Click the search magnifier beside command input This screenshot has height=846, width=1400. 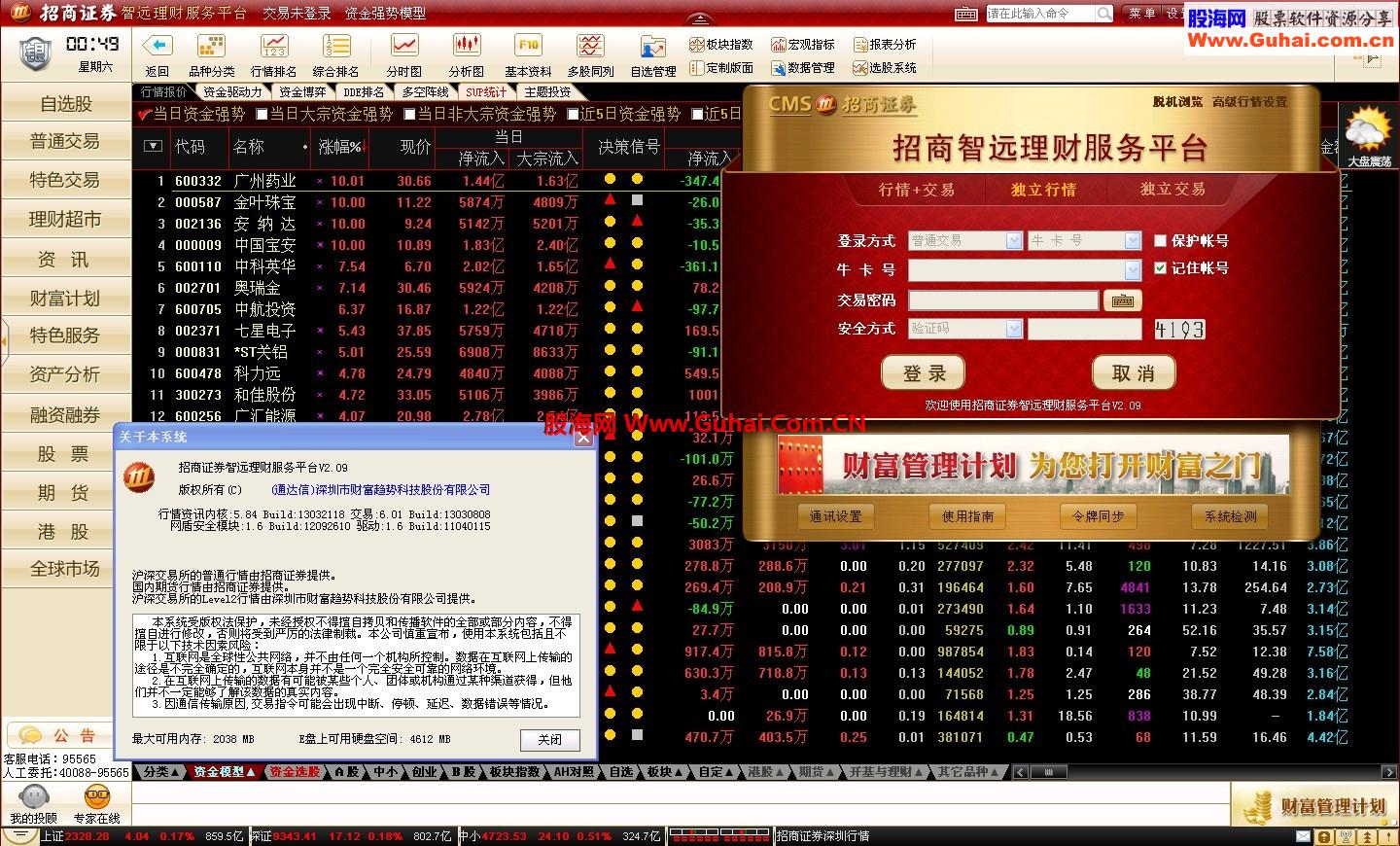(1103, 14)
